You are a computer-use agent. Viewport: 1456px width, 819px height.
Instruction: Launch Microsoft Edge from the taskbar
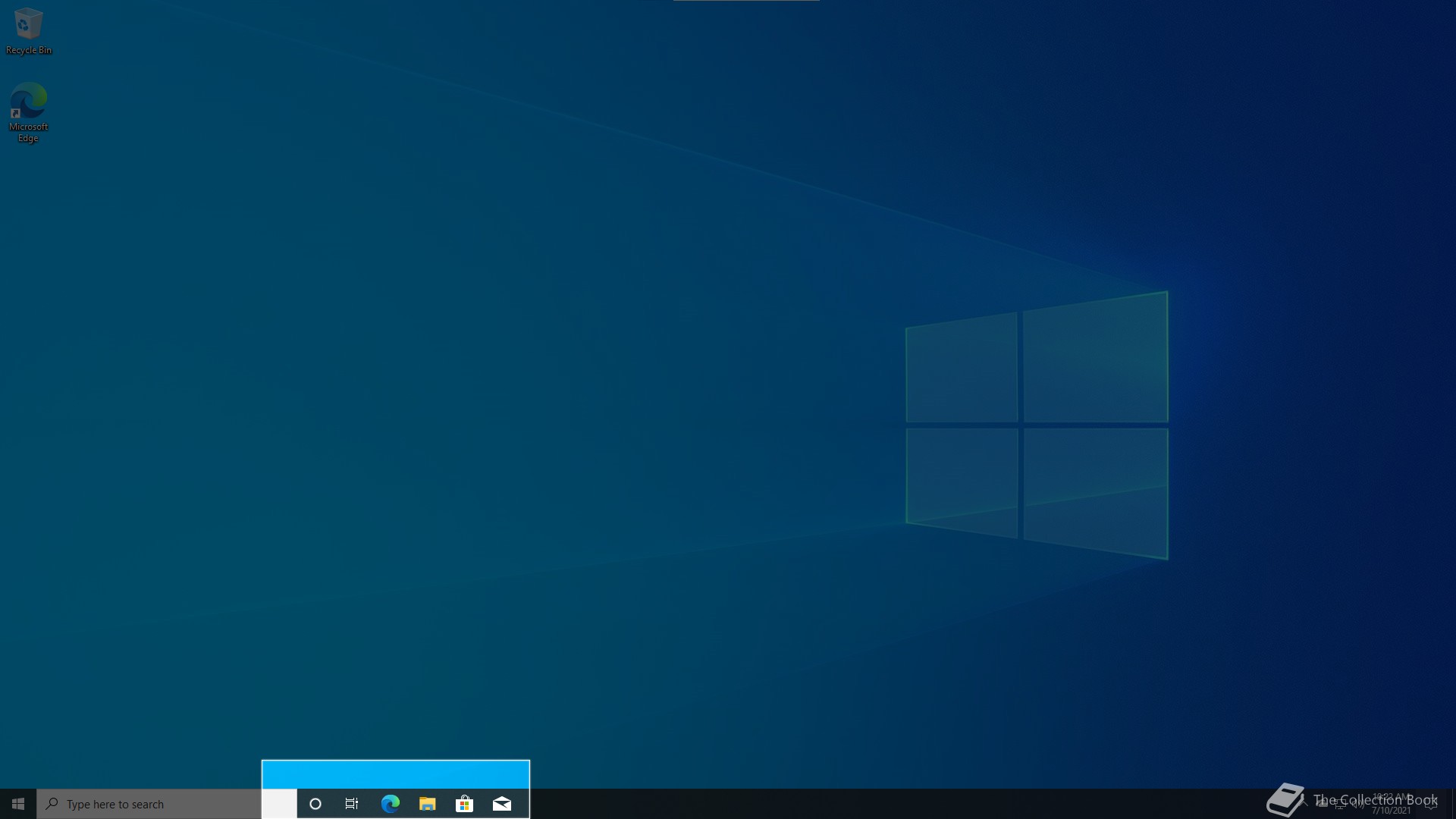[x=390, y=804]
